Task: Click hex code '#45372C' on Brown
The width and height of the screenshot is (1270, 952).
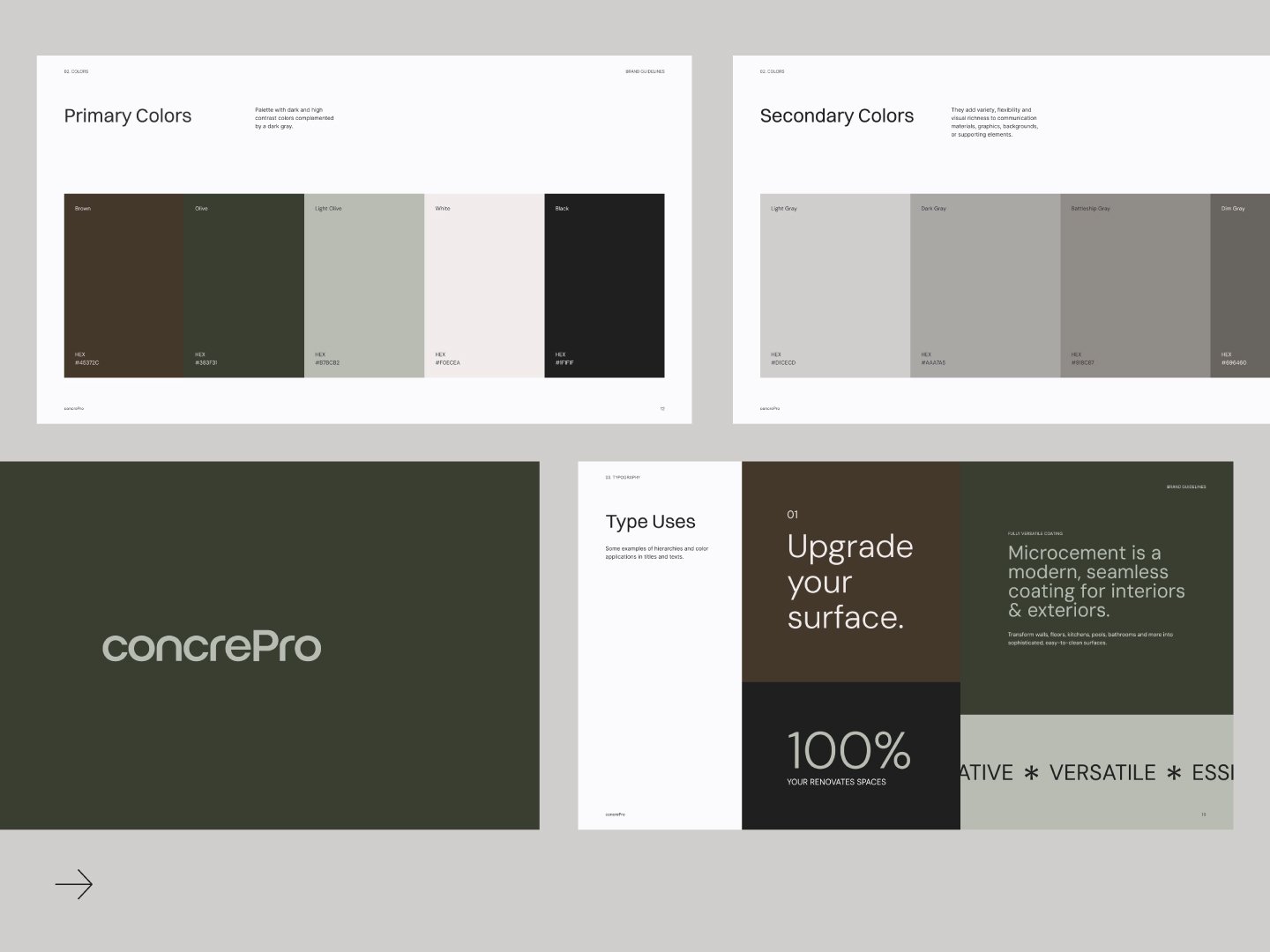Action: click(87, 362)
